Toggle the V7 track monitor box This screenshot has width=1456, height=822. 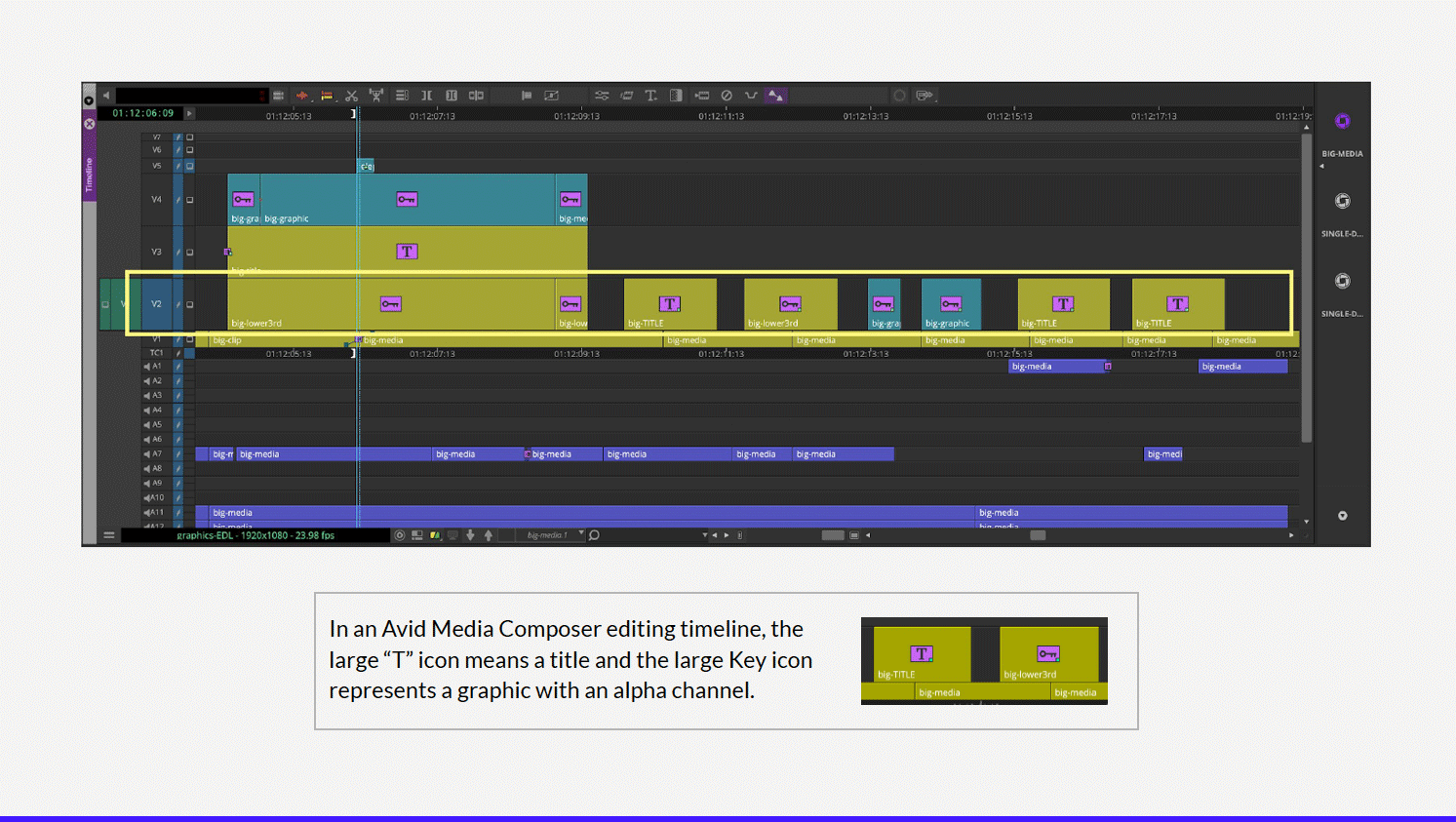(190, 137)
